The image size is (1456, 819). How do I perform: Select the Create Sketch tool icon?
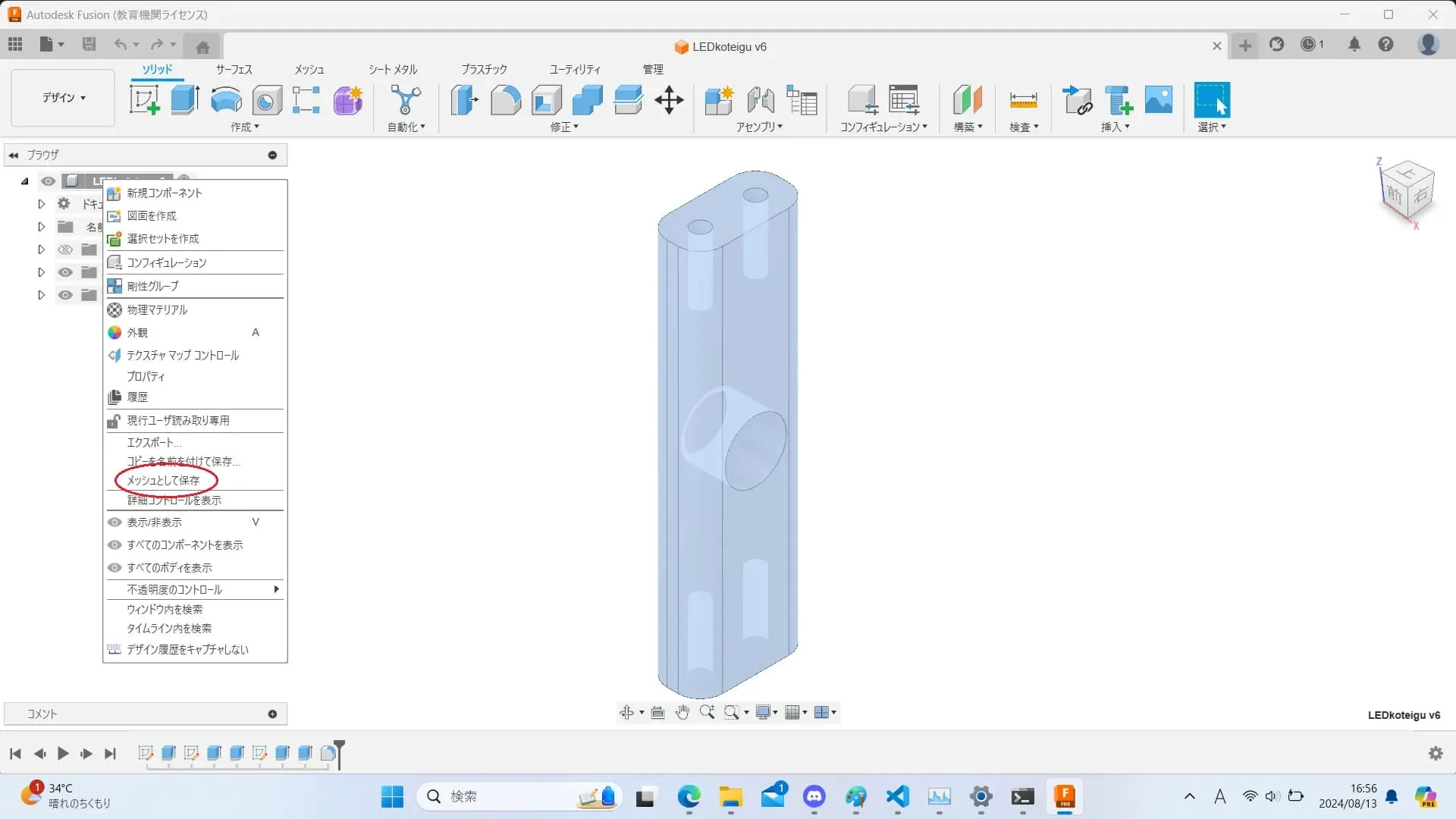tap(144, 100)
